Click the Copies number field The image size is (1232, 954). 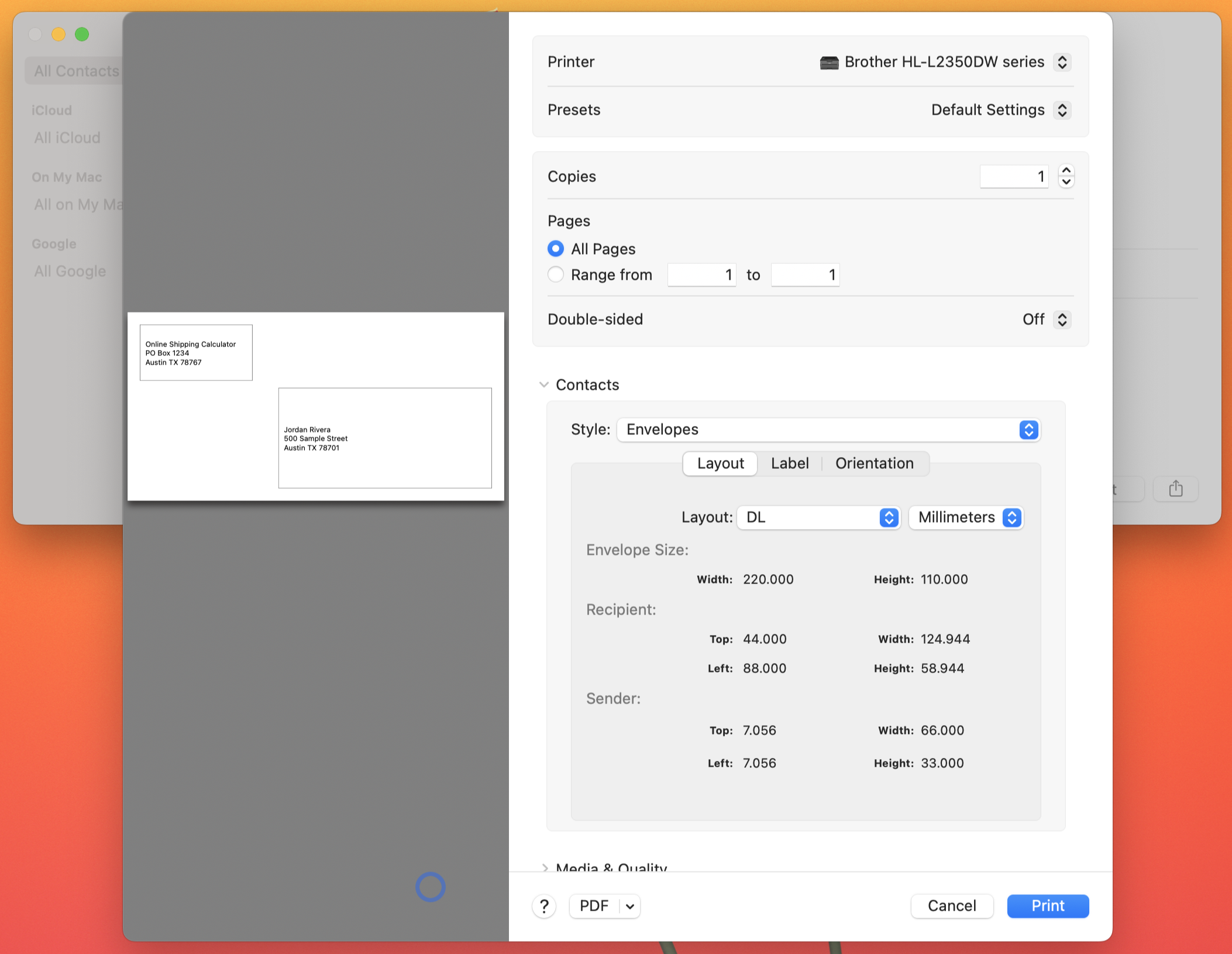coord(1014,176)
